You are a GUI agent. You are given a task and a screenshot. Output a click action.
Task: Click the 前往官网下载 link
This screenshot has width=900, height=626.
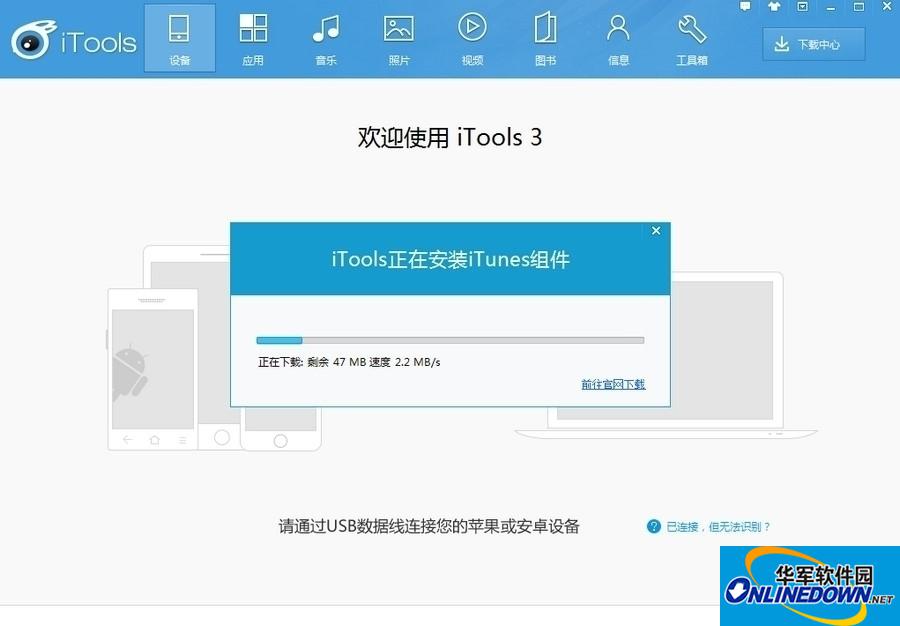pos(613,384)
